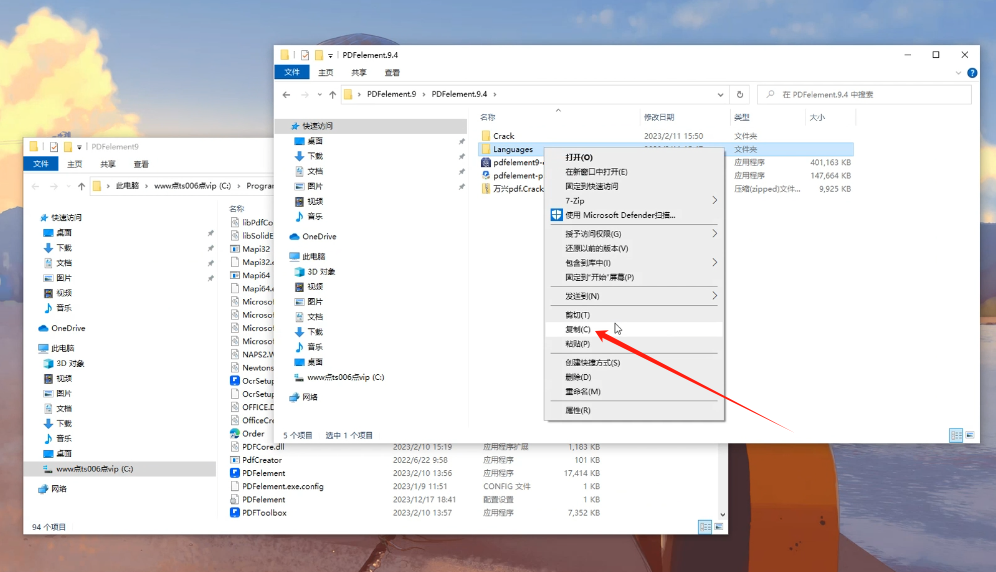Select the Languages folder icon
The height and width of the screenshot is (572, 996).
tap(486, 149)
